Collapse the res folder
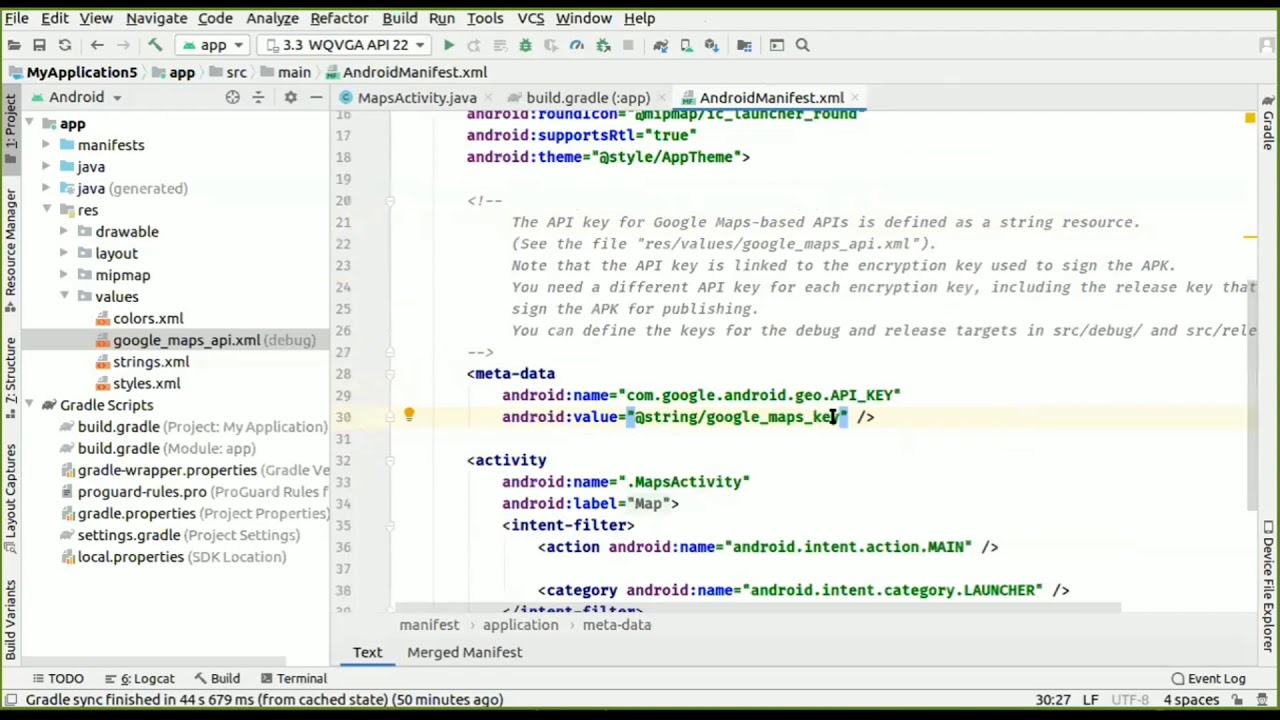This screenshot has width=1280, height=720. click(x=46, y=210)
